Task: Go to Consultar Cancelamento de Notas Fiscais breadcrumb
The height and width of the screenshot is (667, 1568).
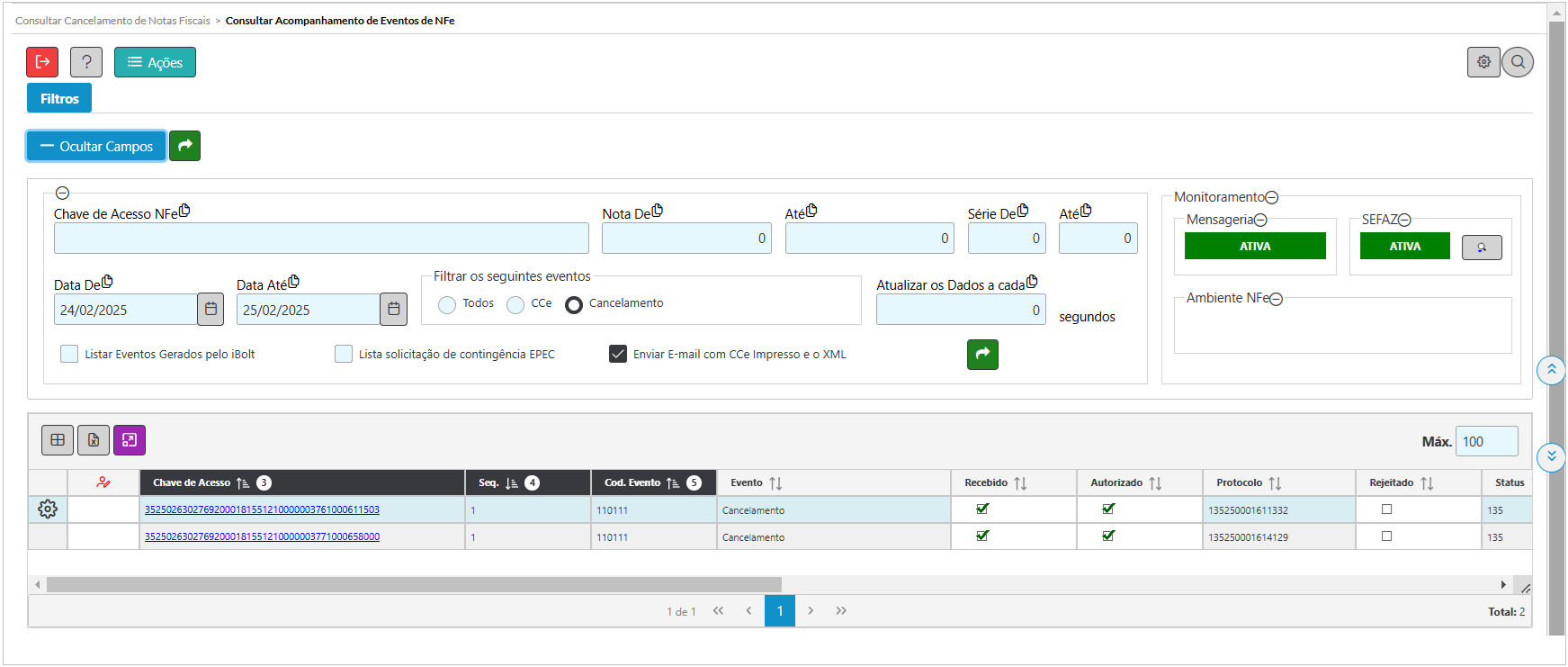Action: click(x=112, y=21)
